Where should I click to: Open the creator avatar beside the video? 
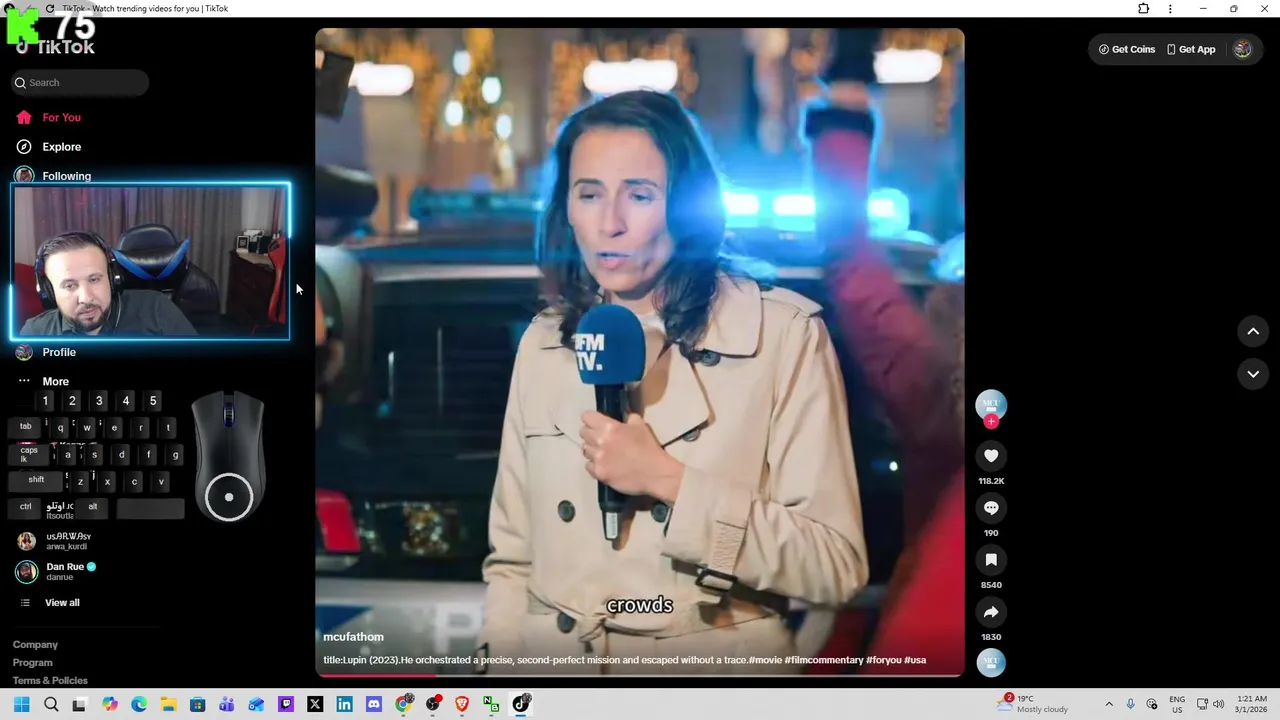click(x=991, y=404)
